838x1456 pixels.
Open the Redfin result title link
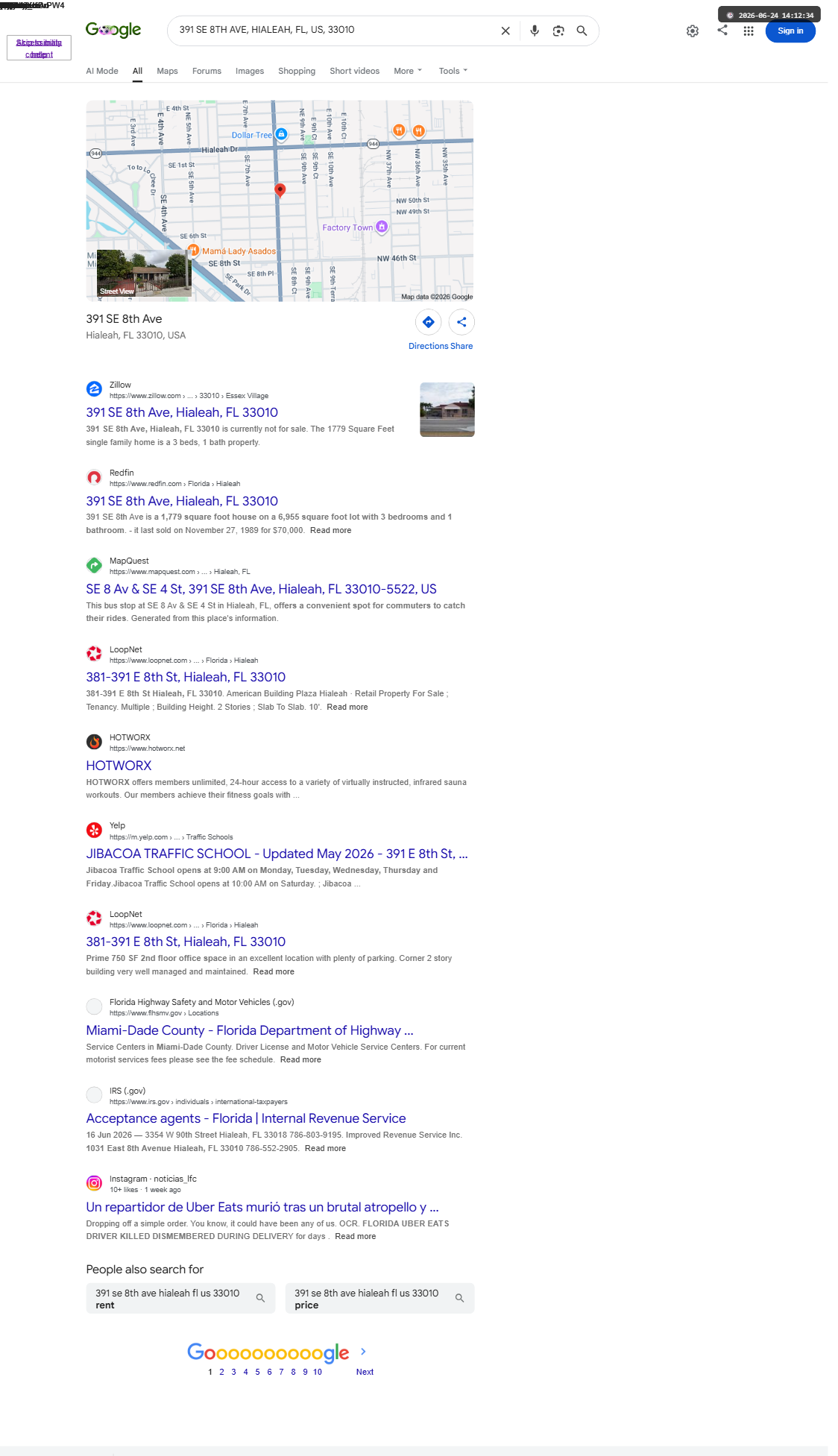pos(182,501)
